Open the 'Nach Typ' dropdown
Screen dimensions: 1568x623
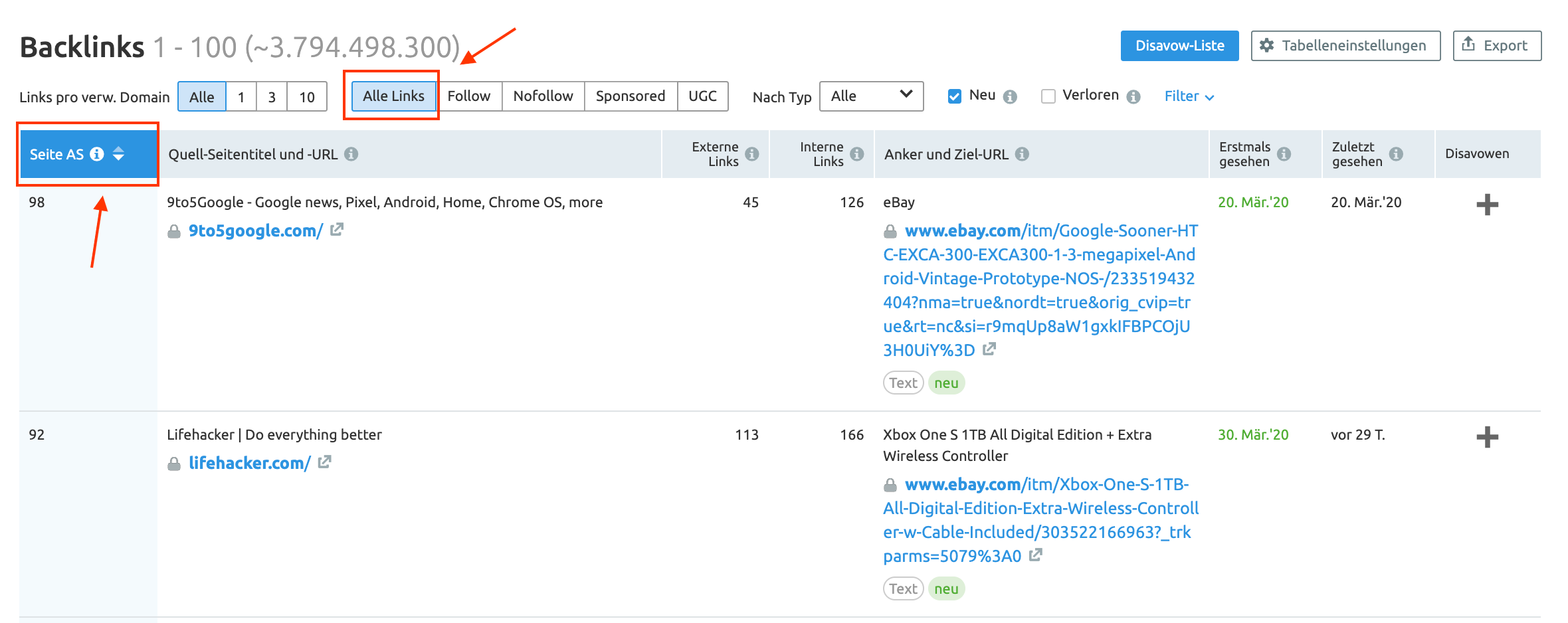pyautogui.click(x=872, y=96)
